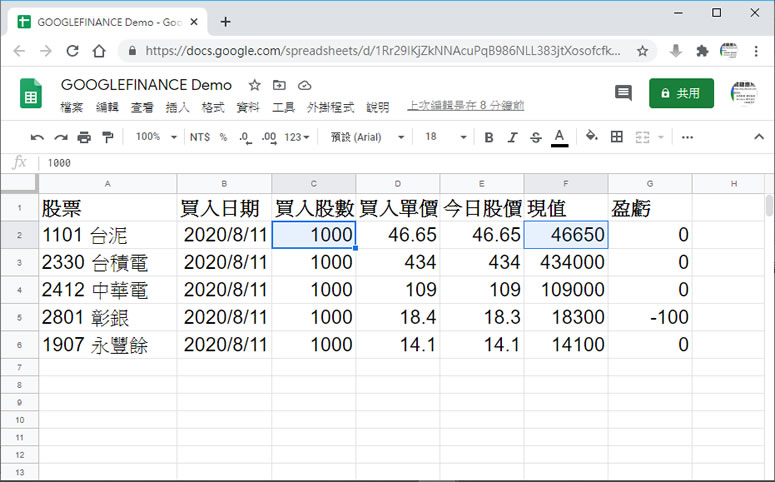Go to the browser home page

(99, 50)
